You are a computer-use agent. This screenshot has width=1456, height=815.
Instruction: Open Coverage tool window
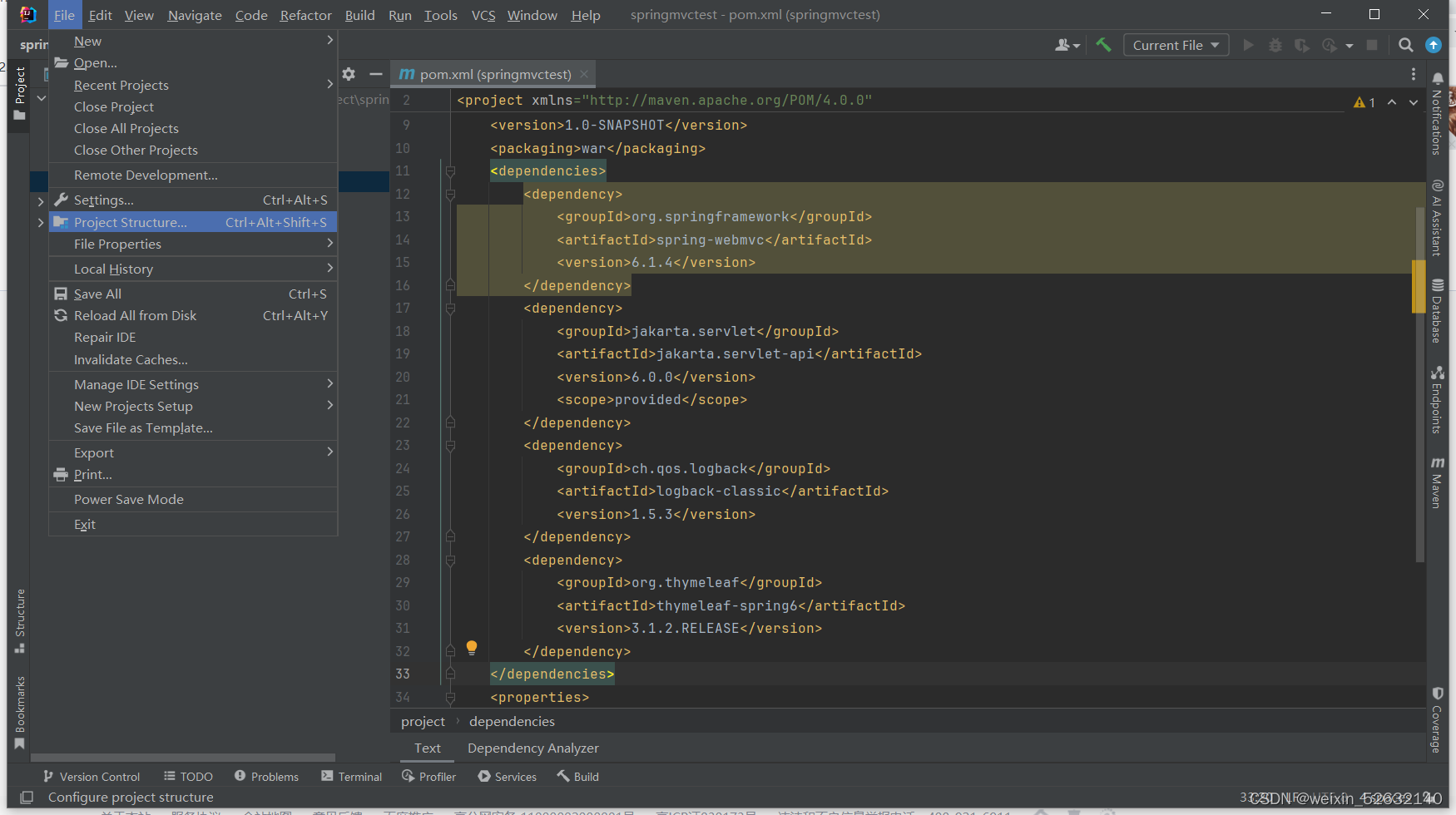pyautogui.click(x=1437, y=720)
